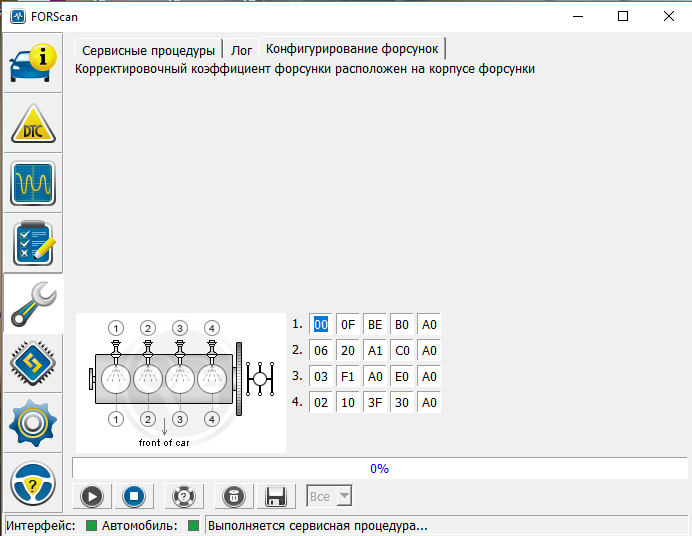Click injector 2 field containing '06'
The height and width of the screenshot is (536, 692).
pos(321,351)
